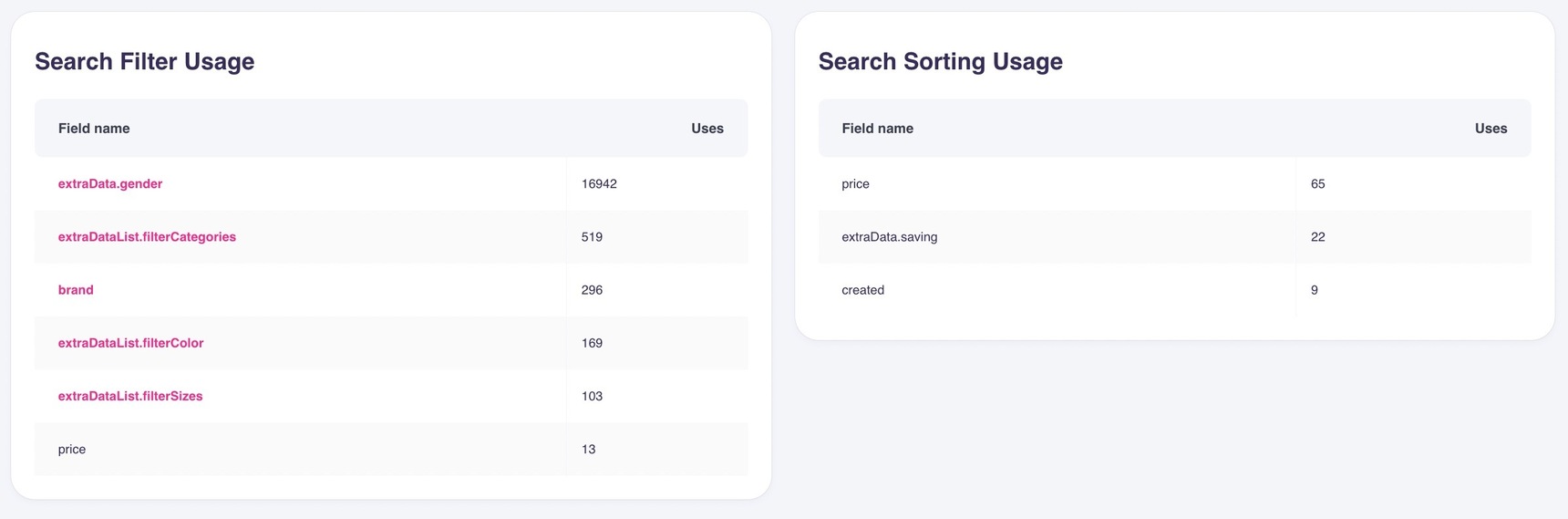Select the extraDataList.filterSizes link

click(x=130, y=396)
